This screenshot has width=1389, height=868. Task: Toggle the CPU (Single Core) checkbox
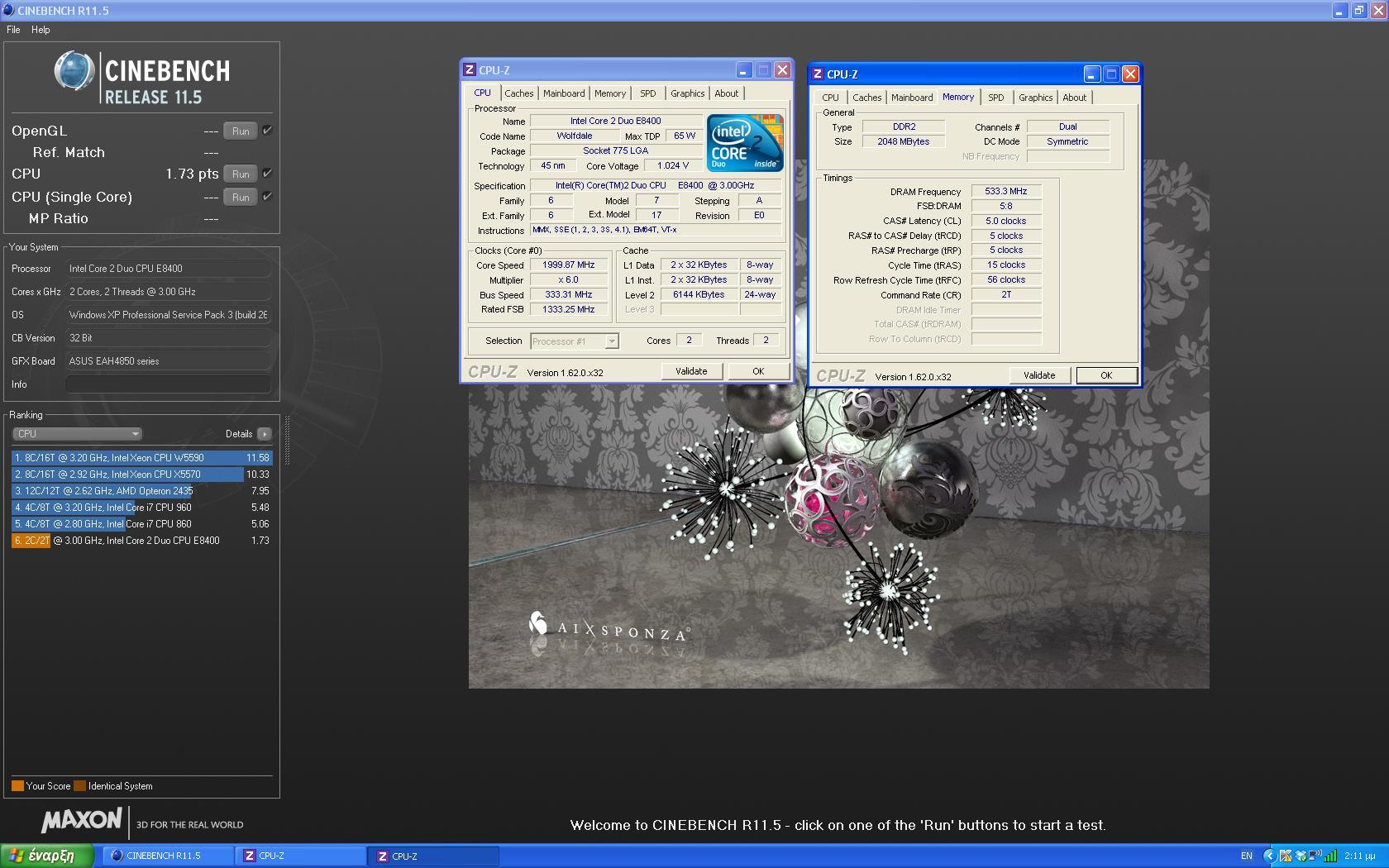point(267,196)
